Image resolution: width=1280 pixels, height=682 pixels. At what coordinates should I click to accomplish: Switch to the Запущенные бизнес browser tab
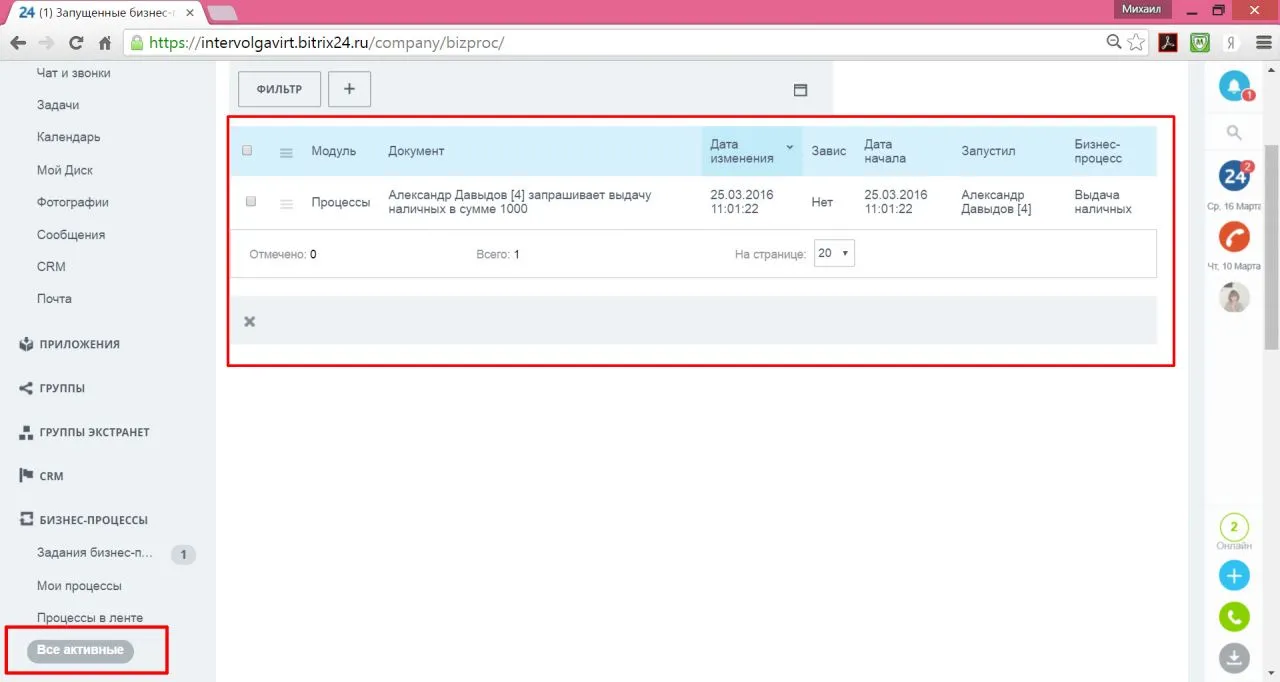105,12
